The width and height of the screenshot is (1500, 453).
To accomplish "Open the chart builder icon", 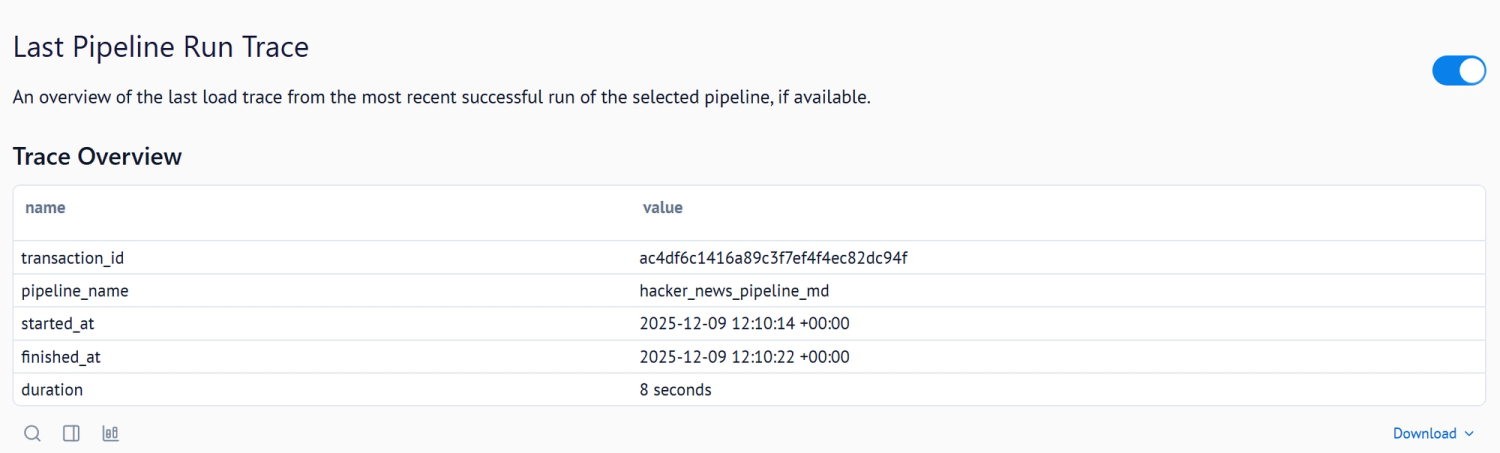I will (x=110, y=433).
